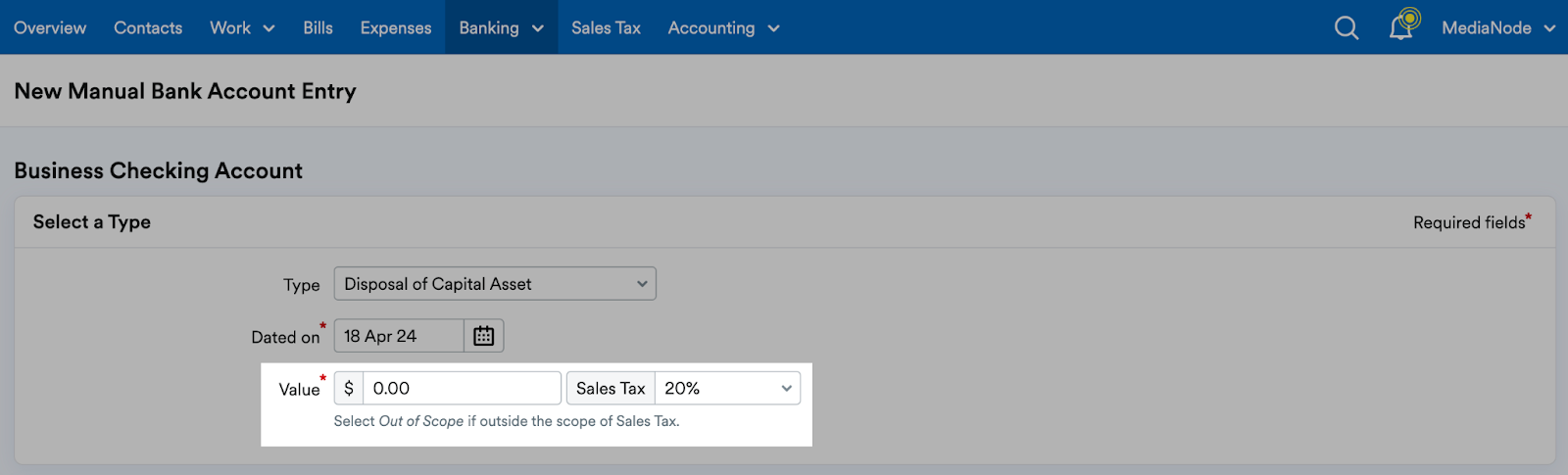Click the 'Out of Scope' hint text

pos(421,421)
